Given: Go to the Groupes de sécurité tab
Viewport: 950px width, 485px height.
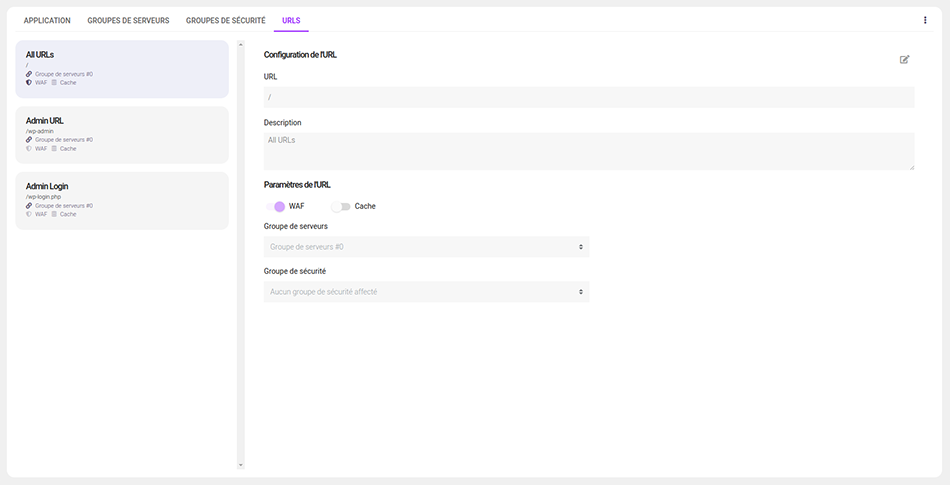Looking at the screenshot, I should pyautogui.click(x=225, y=20).
